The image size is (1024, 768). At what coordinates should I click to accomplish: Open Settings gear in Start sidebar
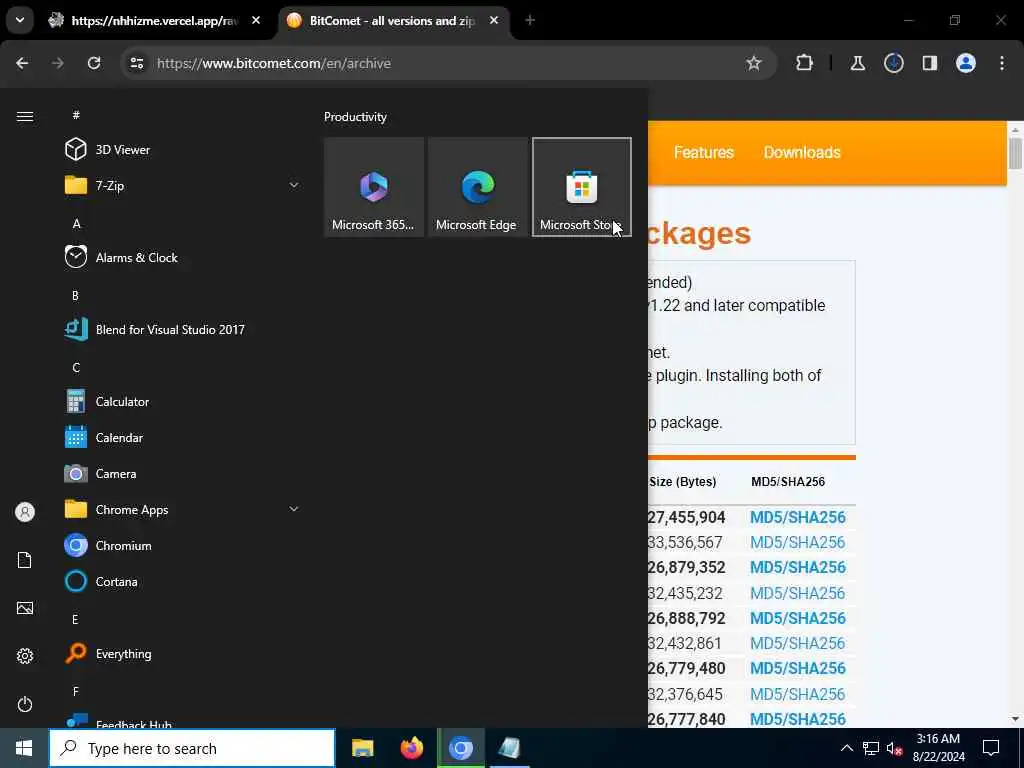click(x=25, y=656)
